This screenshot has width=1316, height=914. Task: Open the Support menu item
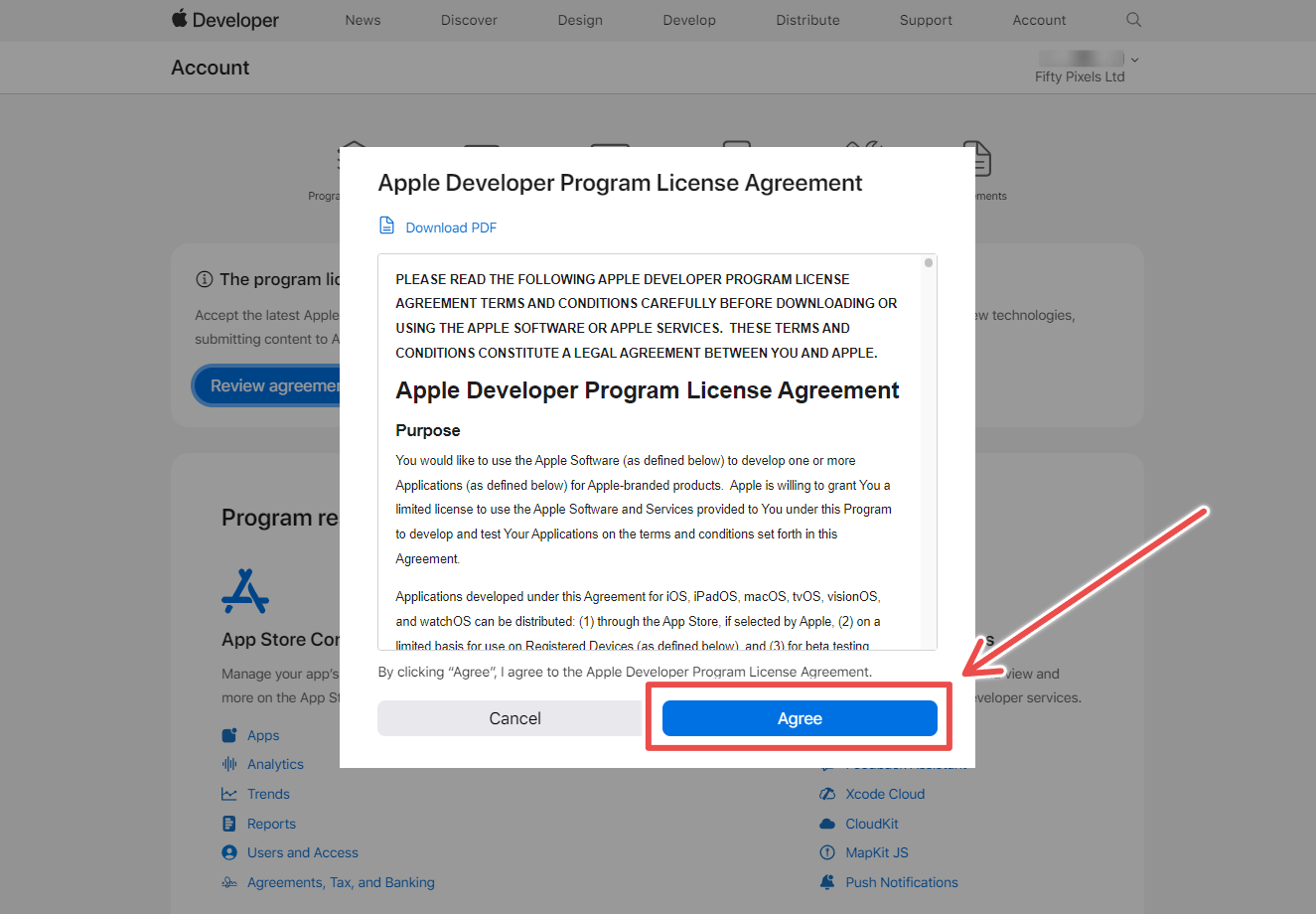926,20
